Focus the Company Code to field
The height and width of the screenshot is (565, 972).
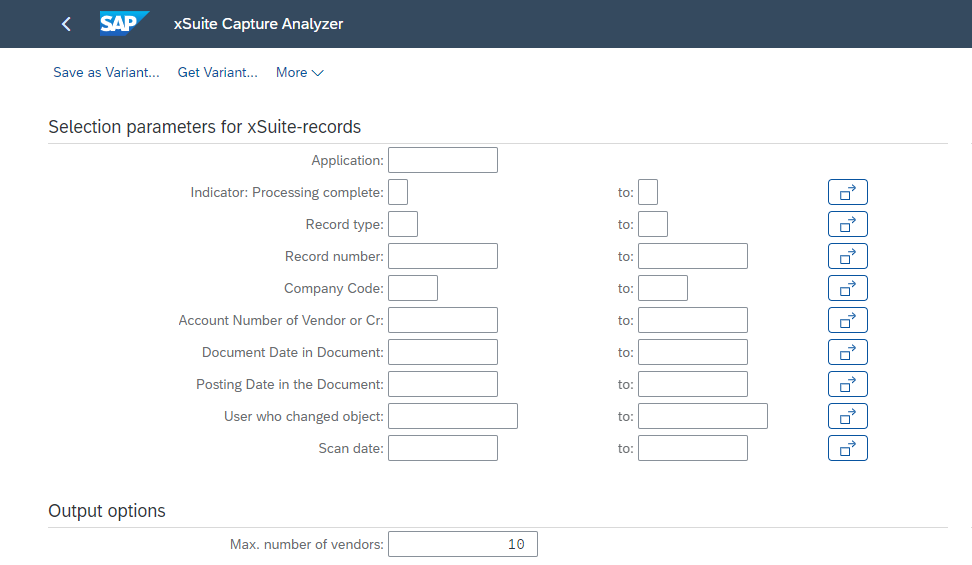tap(663, 288)
